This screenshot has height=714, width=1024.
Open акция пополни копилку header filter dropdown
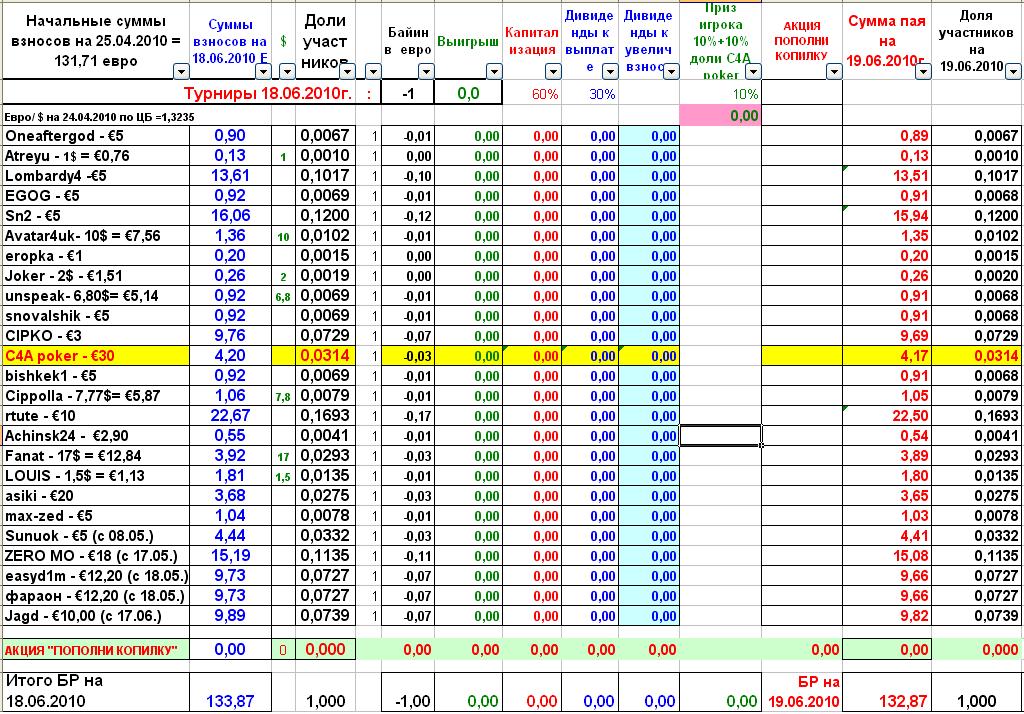(835, 71)
